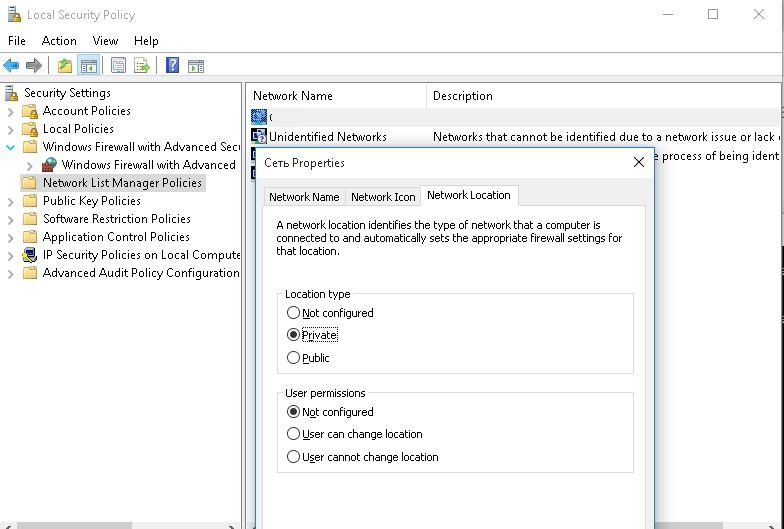The width and height of the screenshot is (784, 529).
Task: Click the IP Security Policies computer icon
Action: [30, 255]
